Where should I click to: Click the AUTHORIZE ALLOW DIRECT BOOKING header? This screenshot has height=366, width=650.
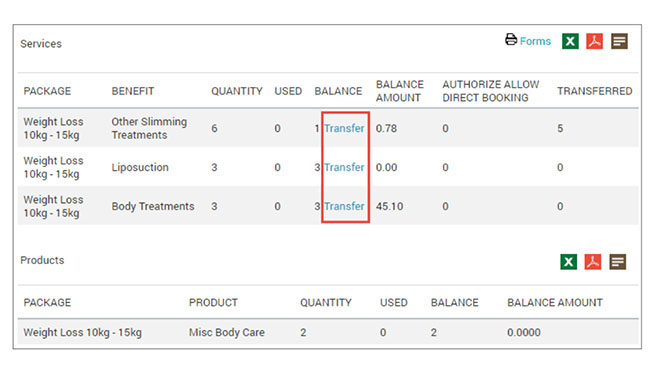tap(490, 91)
